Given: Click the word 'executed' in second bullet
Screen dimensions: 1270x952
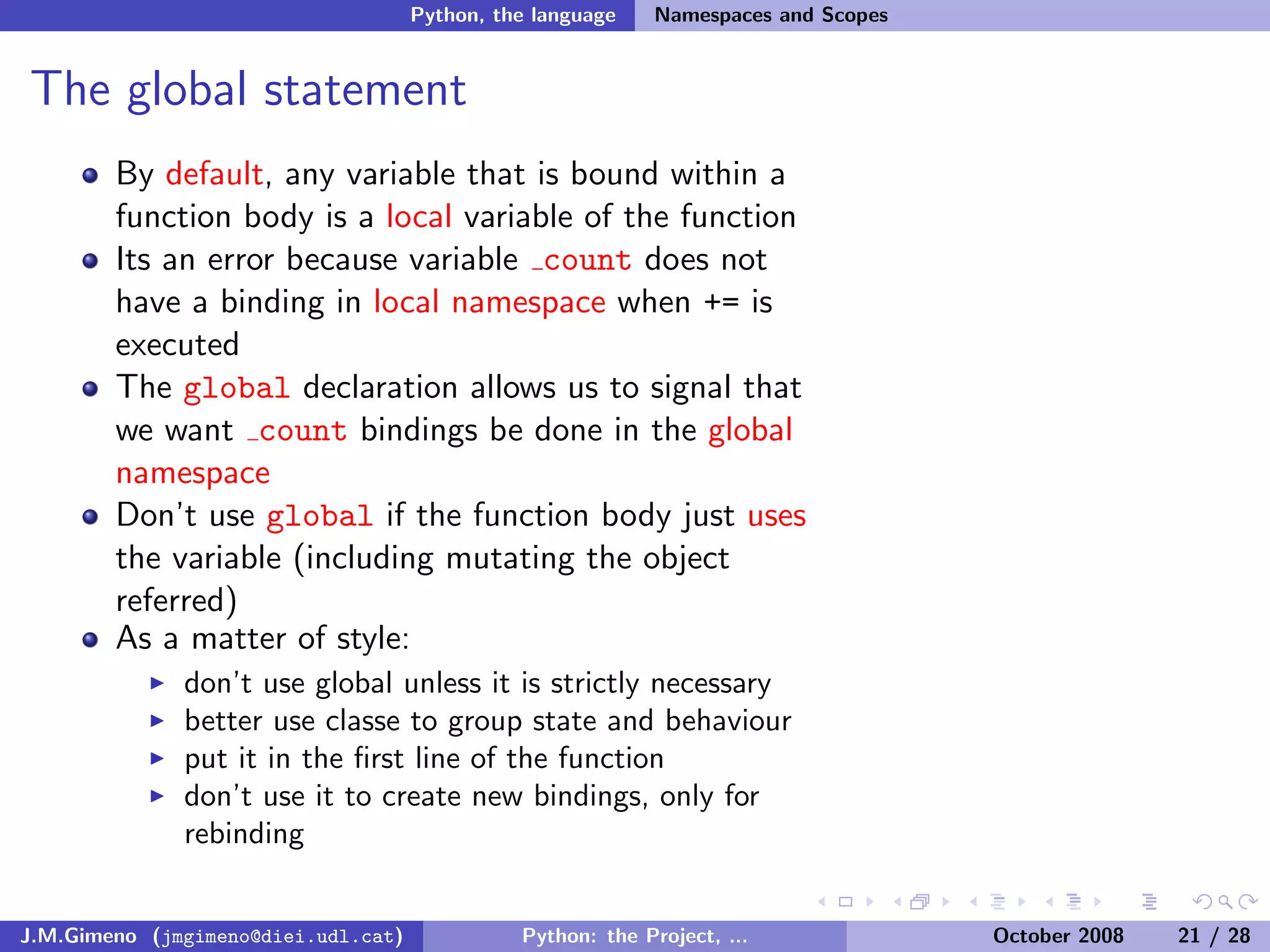Looking at the screenshot, I should pyautogui.click(x=177, y=345).
